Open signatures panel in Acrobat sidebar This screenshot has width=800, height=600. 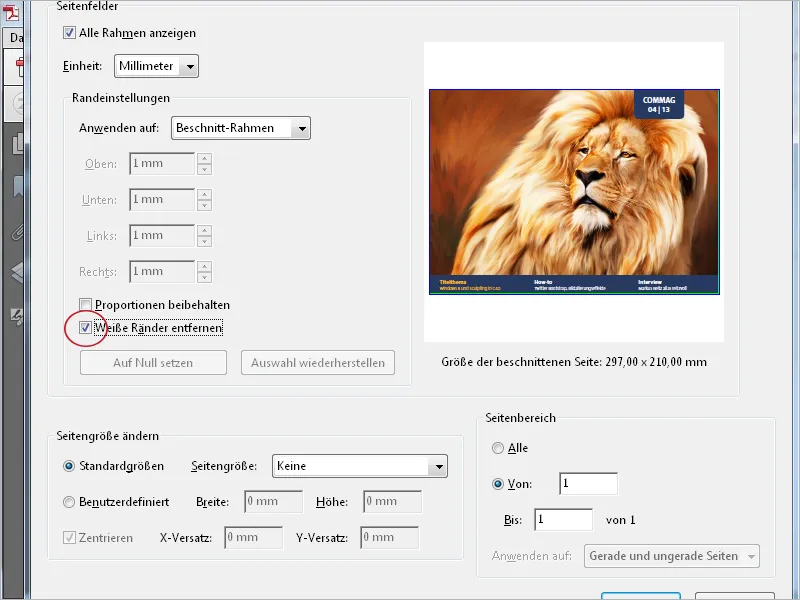point(17,316)
